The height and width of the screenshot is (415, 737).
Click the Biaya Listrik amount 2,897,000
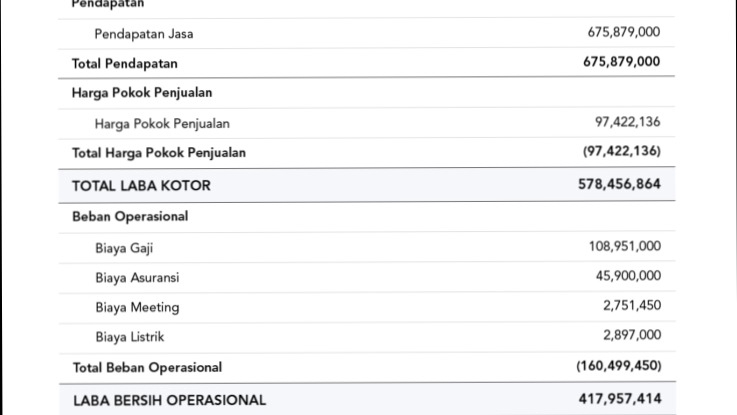point(631,336)
